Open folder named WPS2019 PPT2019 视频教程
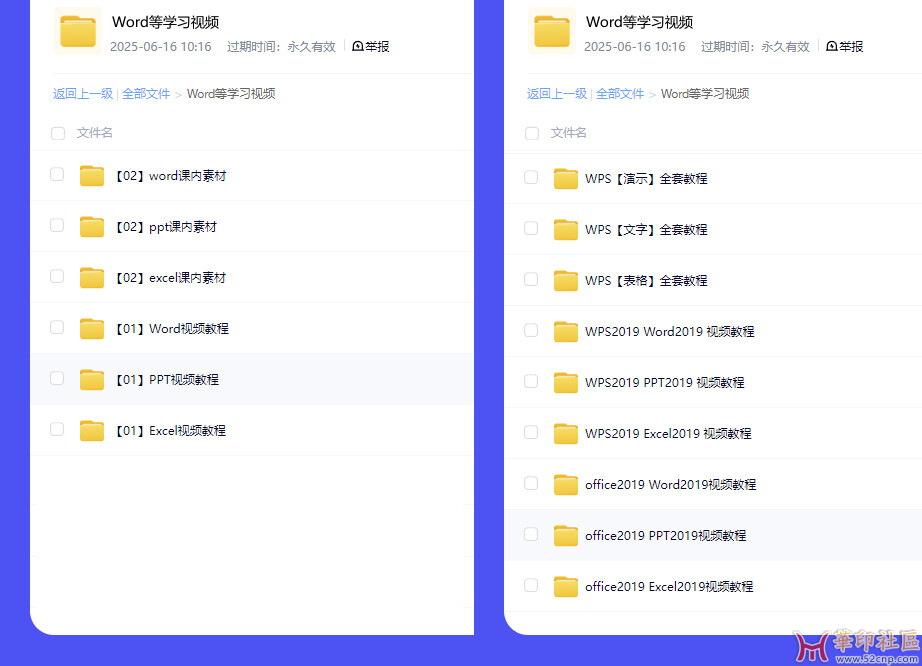Screen dimensions: 922x666 (665, 383)
